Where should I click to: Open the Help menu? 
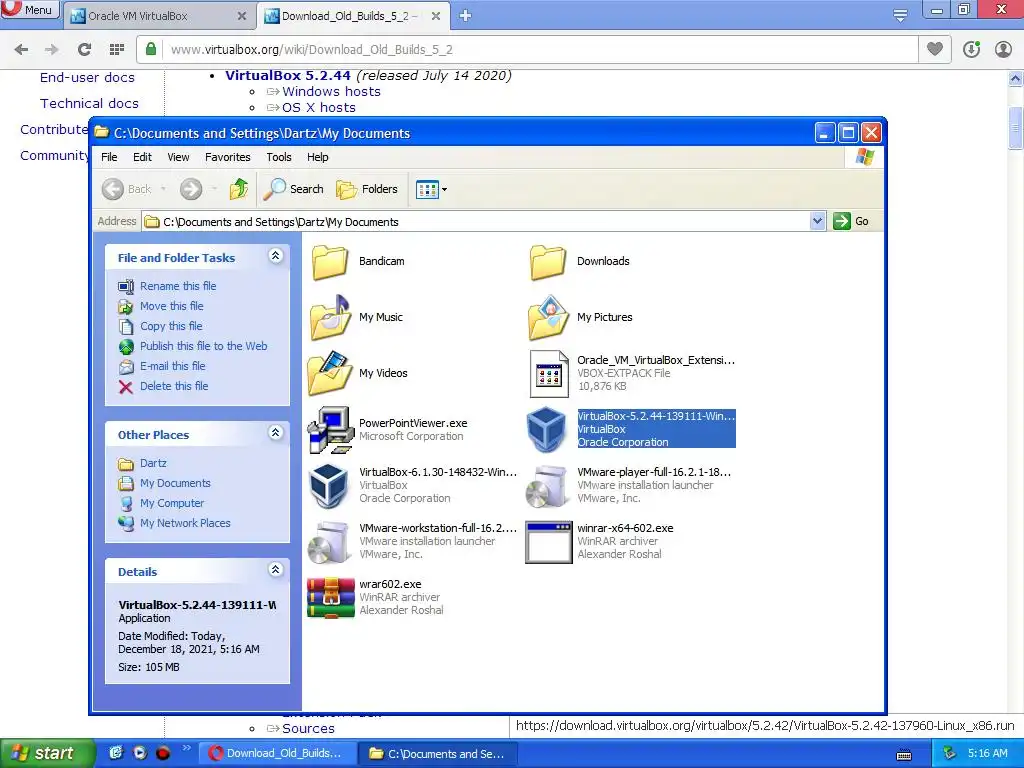(317, 157)
